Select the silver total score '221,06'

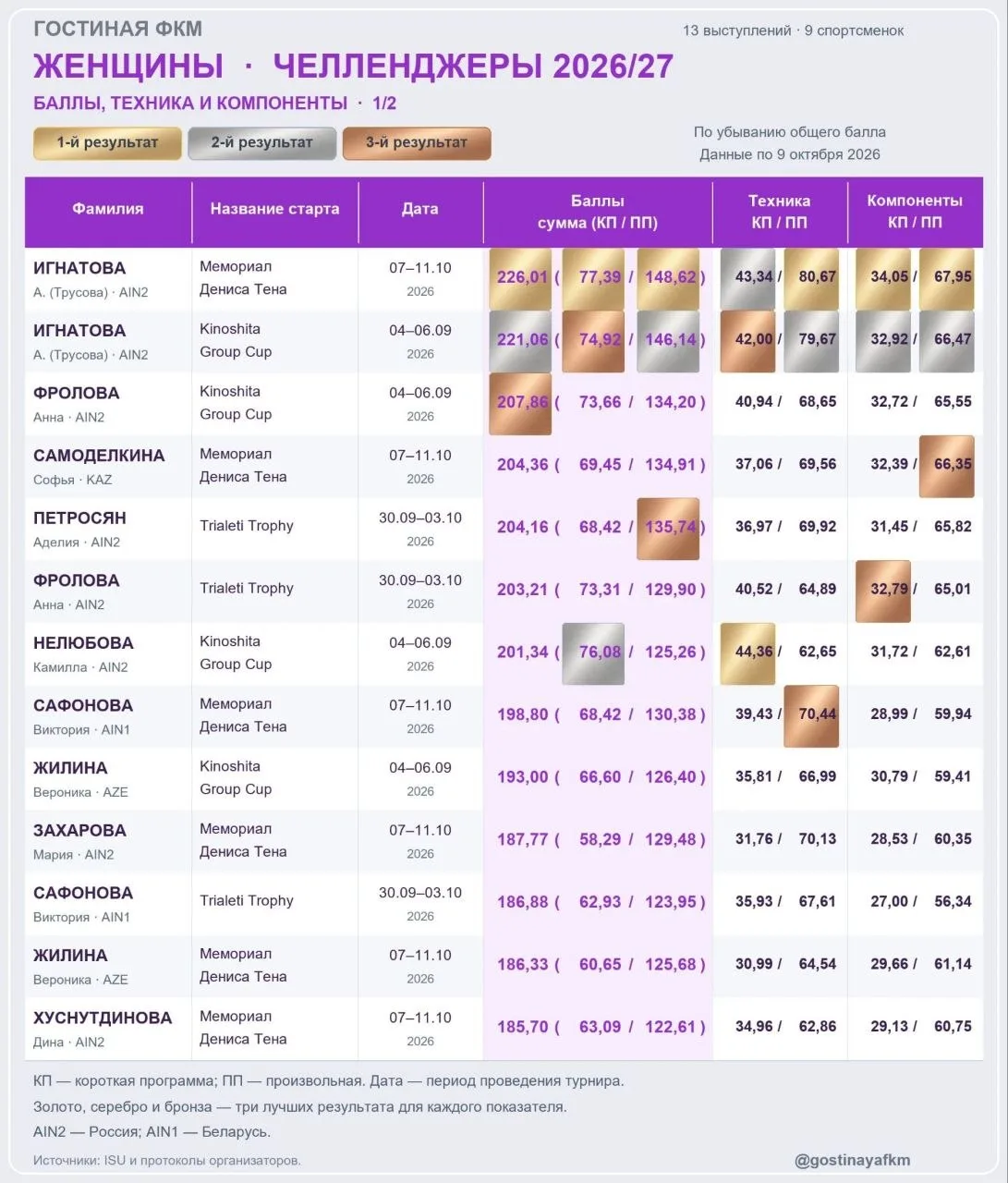[x=520, y=340]
